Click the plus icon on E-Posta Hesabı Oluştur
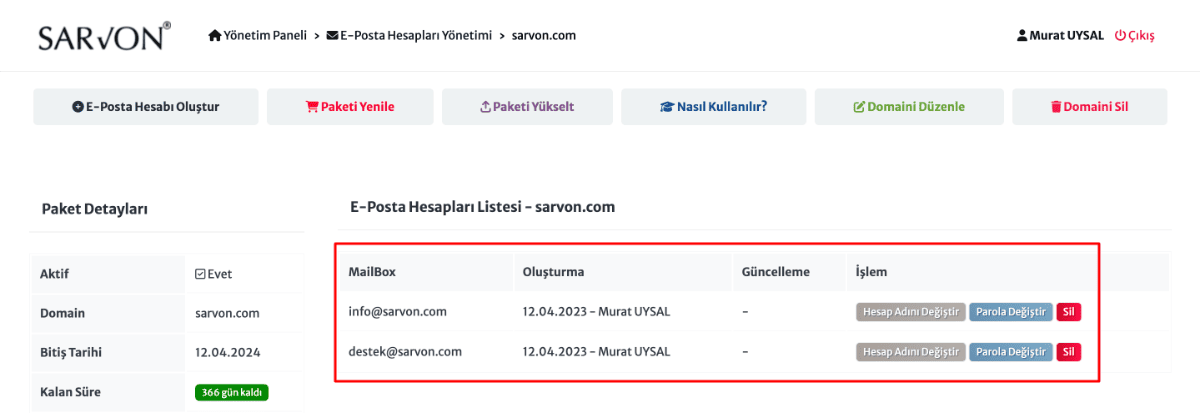 78,107
